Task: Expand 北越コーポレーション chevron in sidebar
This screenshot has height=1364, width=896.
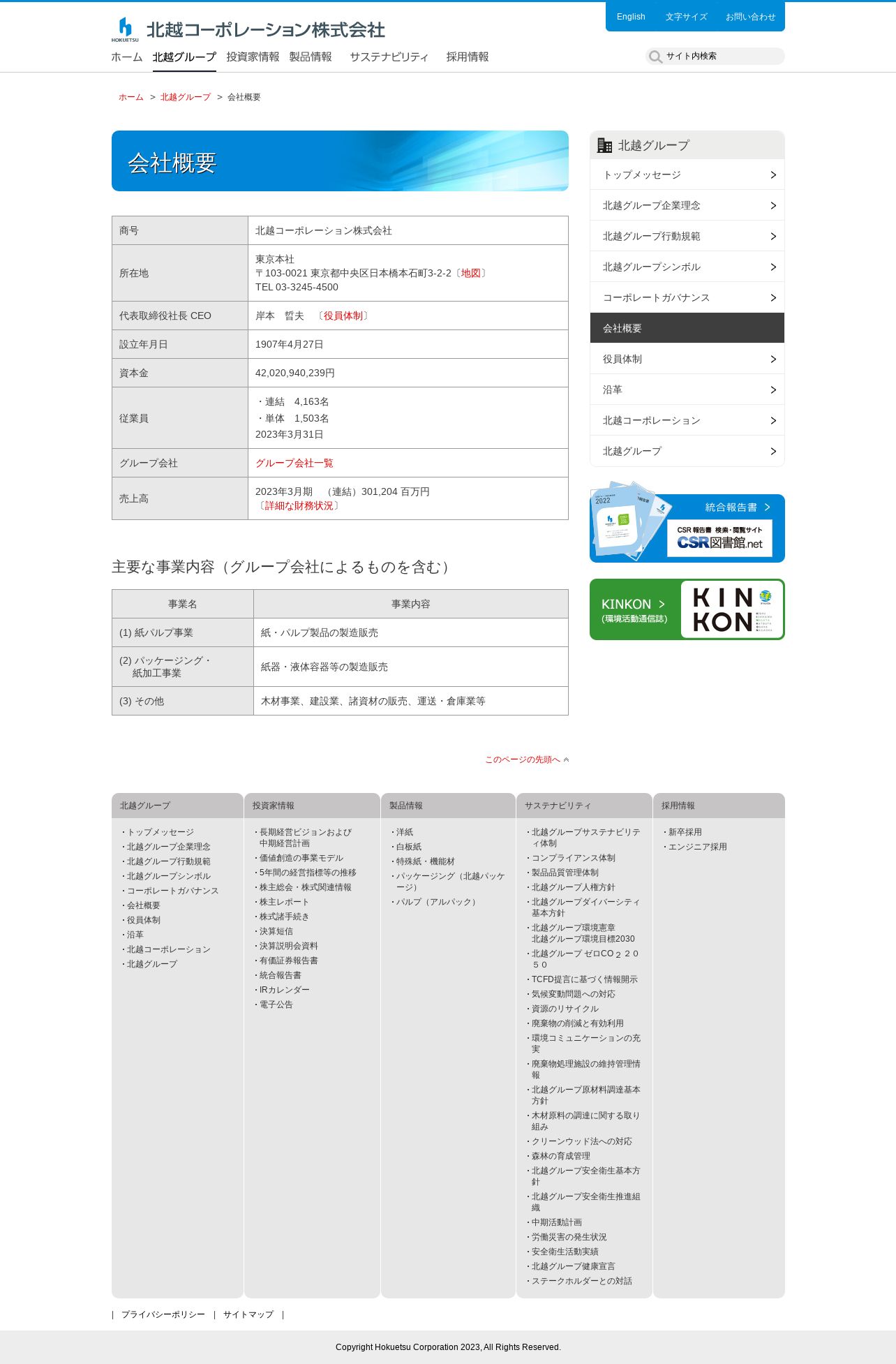Action: [772, 420]
